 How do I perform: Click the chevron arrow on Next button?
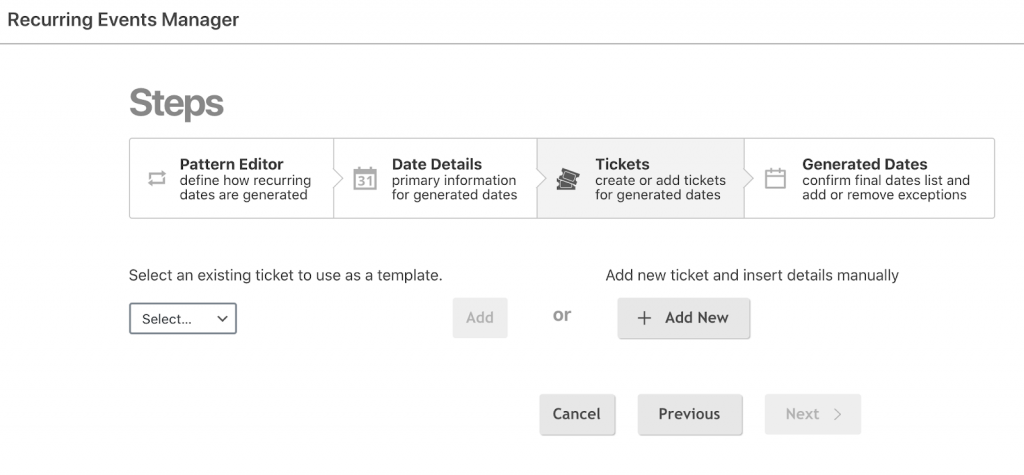click(838, 414)
